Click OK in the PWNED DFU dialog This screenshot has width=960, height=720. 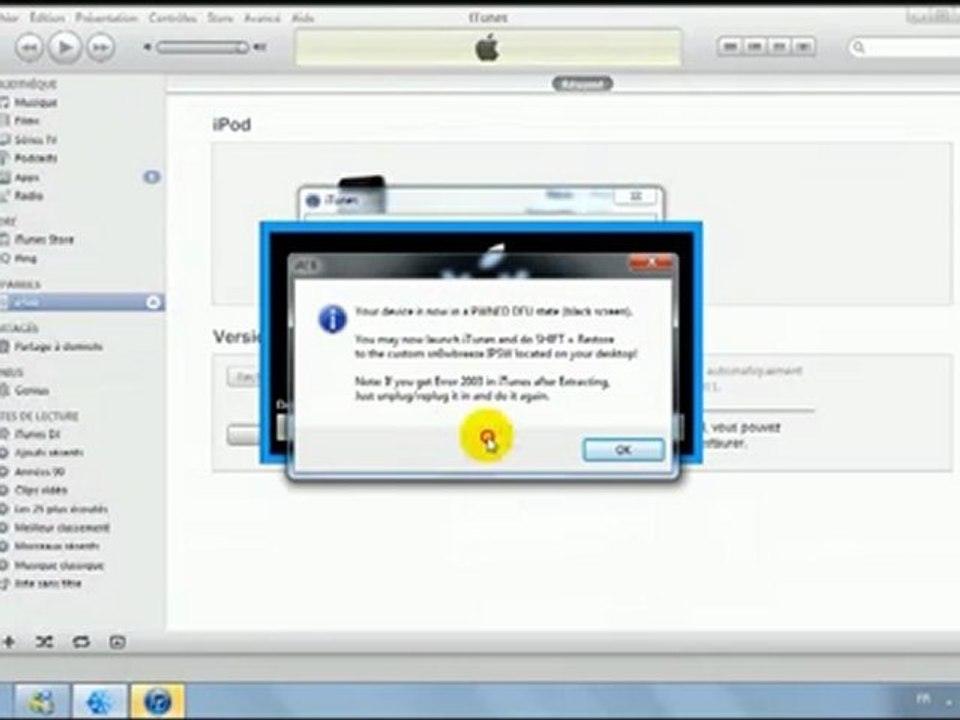tap(623, 450)
